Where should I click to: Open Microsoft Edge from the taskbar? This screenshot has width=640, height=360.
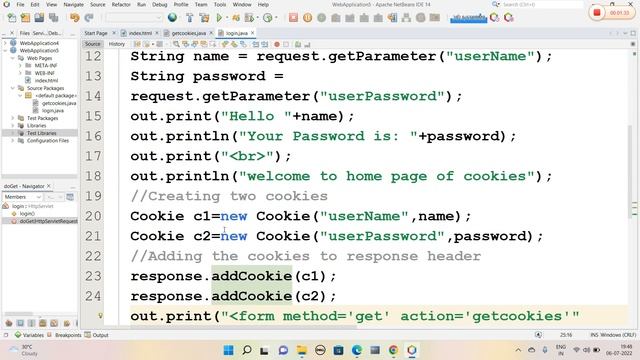coord(357,350)
